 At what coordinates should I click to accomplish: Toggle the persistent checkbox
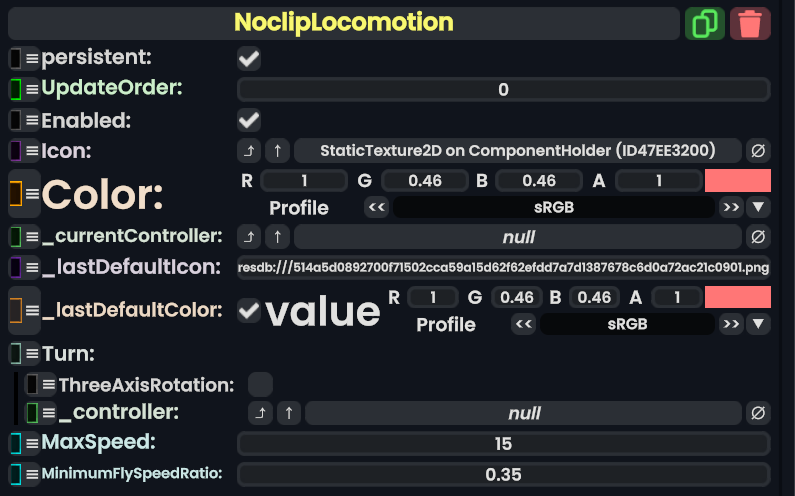249,59
